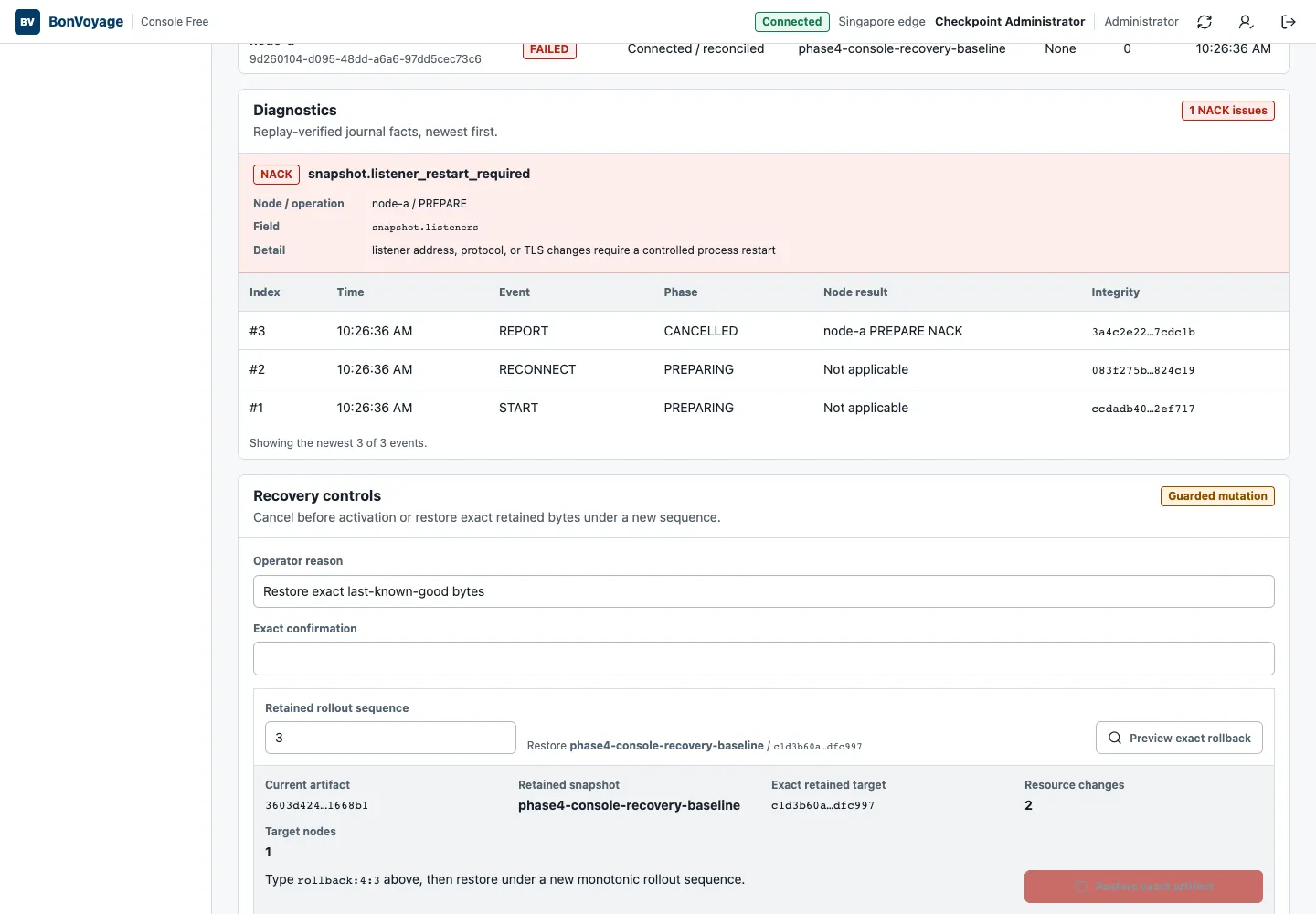Click the Integrity column header
Screen dimensions: 1316x914
[1115, 292]
